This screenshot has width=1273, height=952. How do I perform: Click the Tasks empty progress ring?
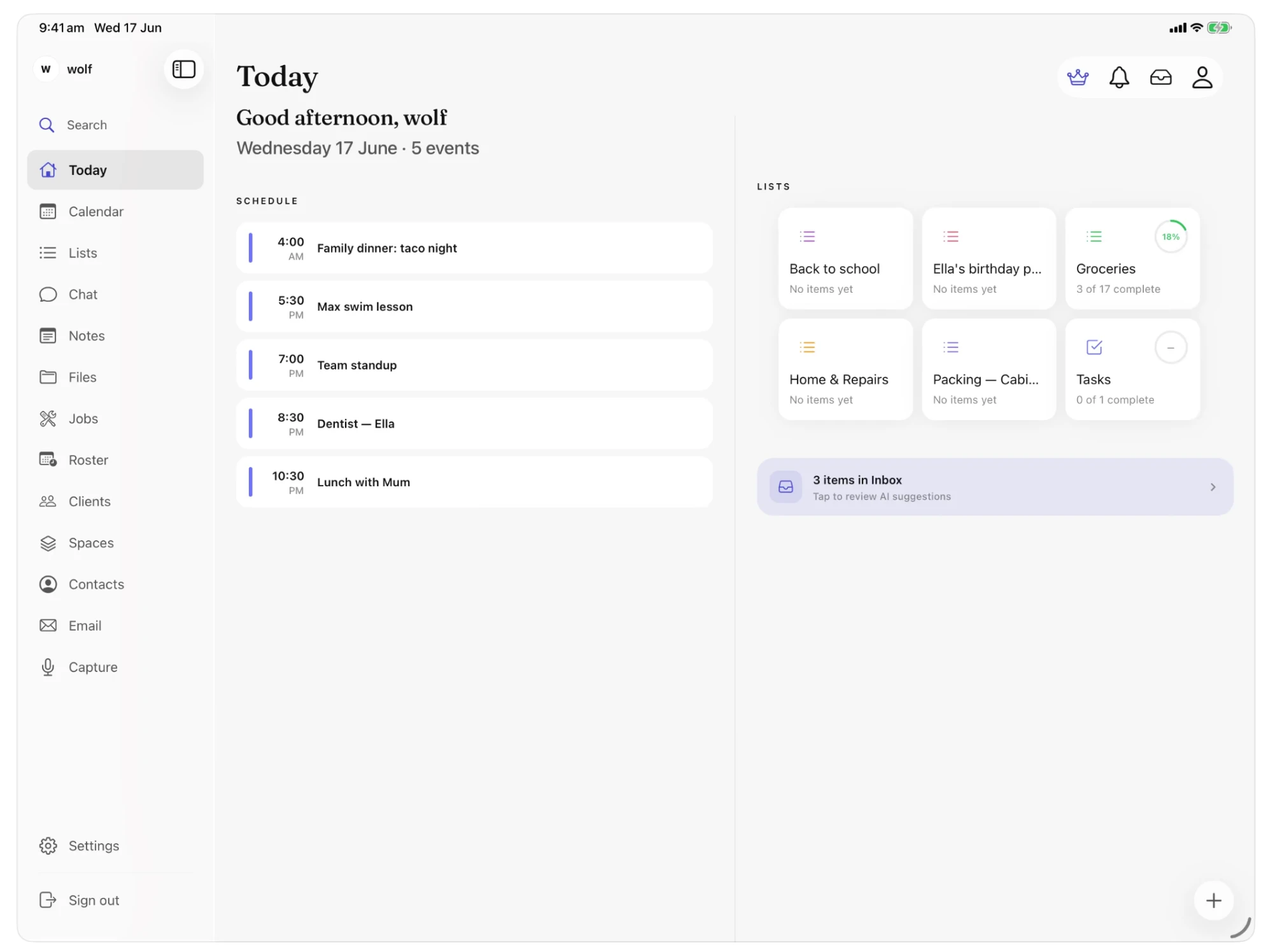coord(1171,347)
